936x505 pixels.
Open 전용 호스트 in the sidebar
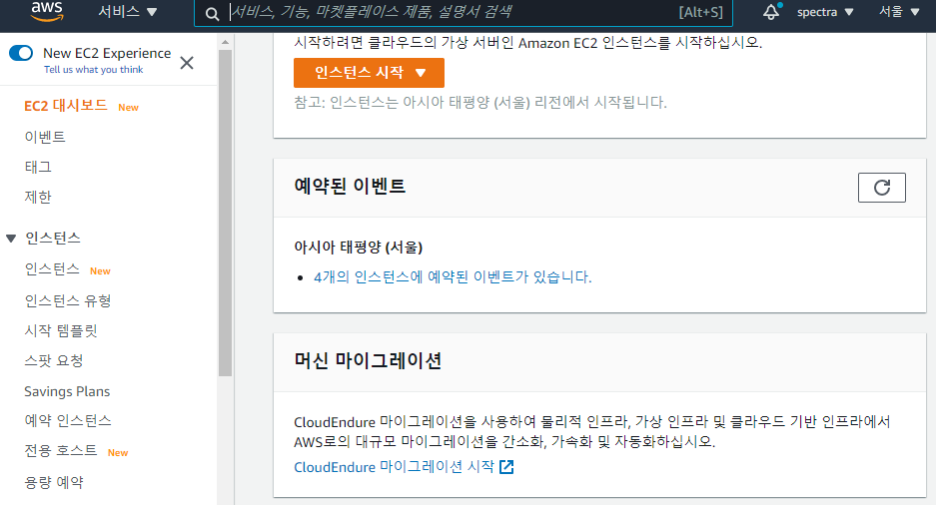click(x=60, y=451)
